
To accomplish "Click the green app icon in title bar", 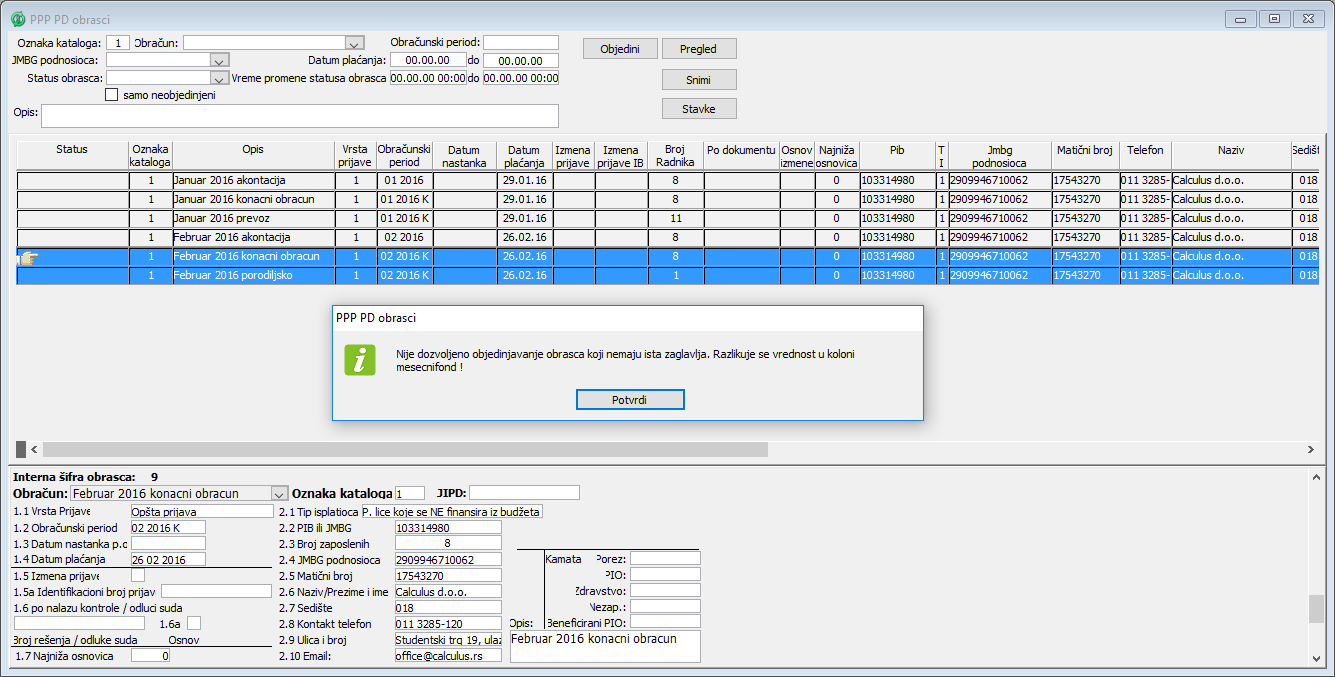I will (x=17, y=19).
